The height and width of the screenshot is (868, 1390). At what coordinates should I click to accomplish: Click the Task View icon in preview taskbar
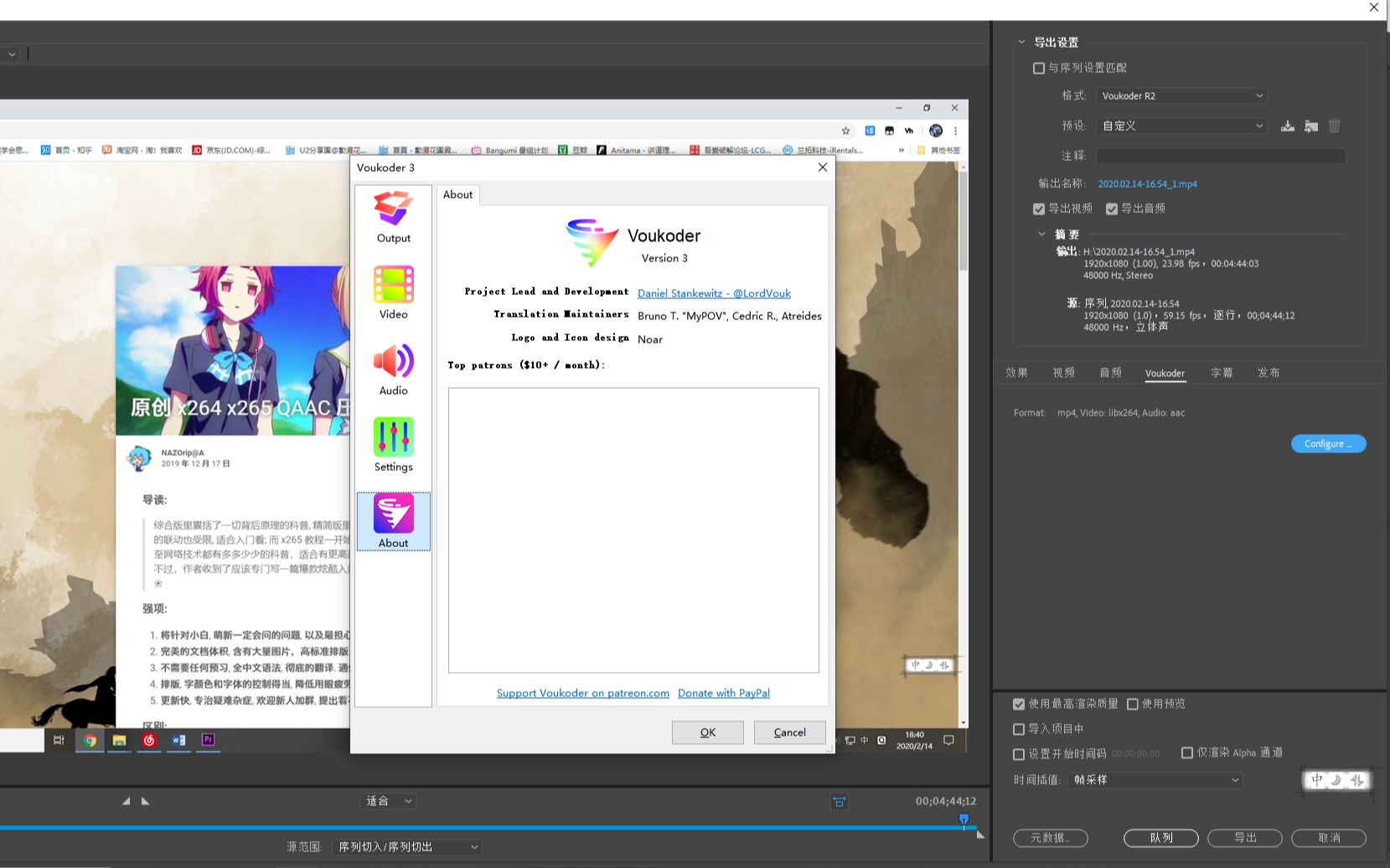click(x=59, y=740)
